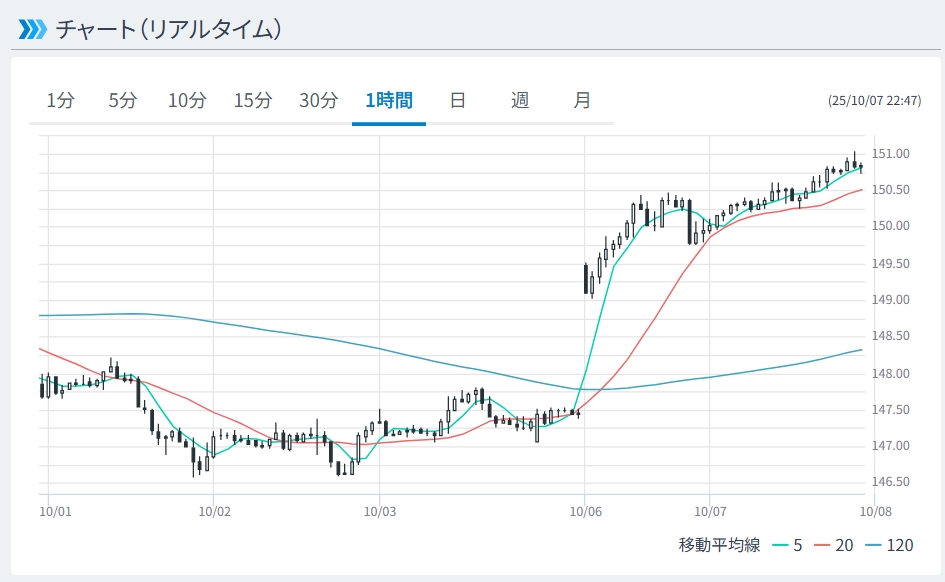Click the blue triple-chevron header icon

point(32,29)
